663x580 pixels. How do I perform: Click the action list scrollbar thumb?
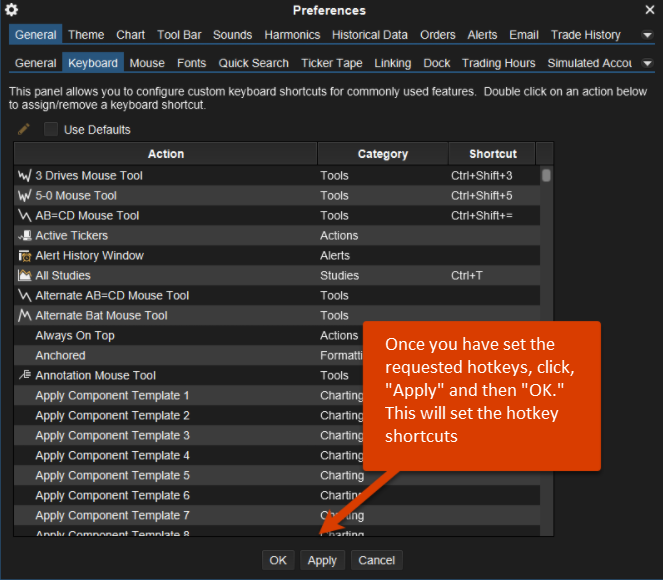coord(546,175)
